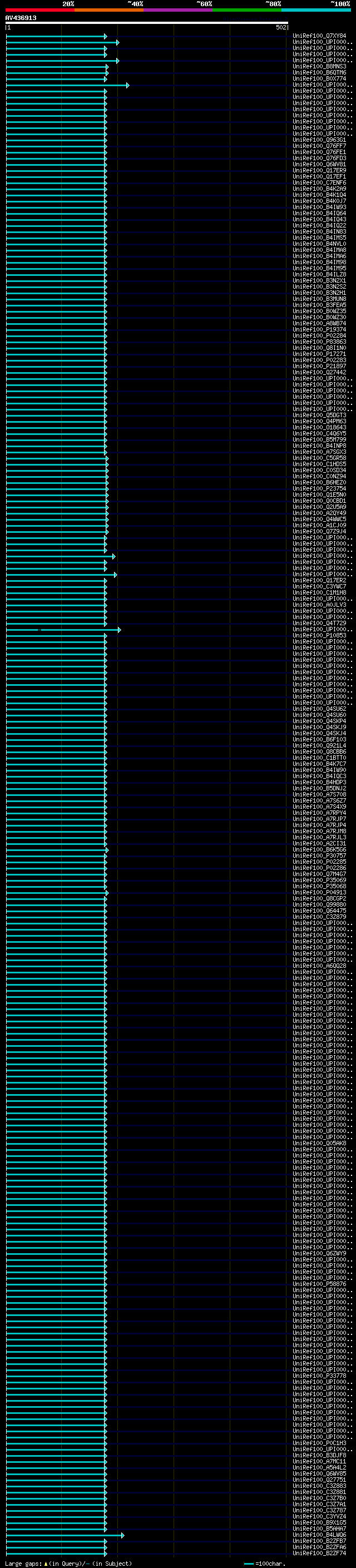Select hit UniRef100_P21897
Viewport: 356px width, 1568px height.
[x=319, y=367]
